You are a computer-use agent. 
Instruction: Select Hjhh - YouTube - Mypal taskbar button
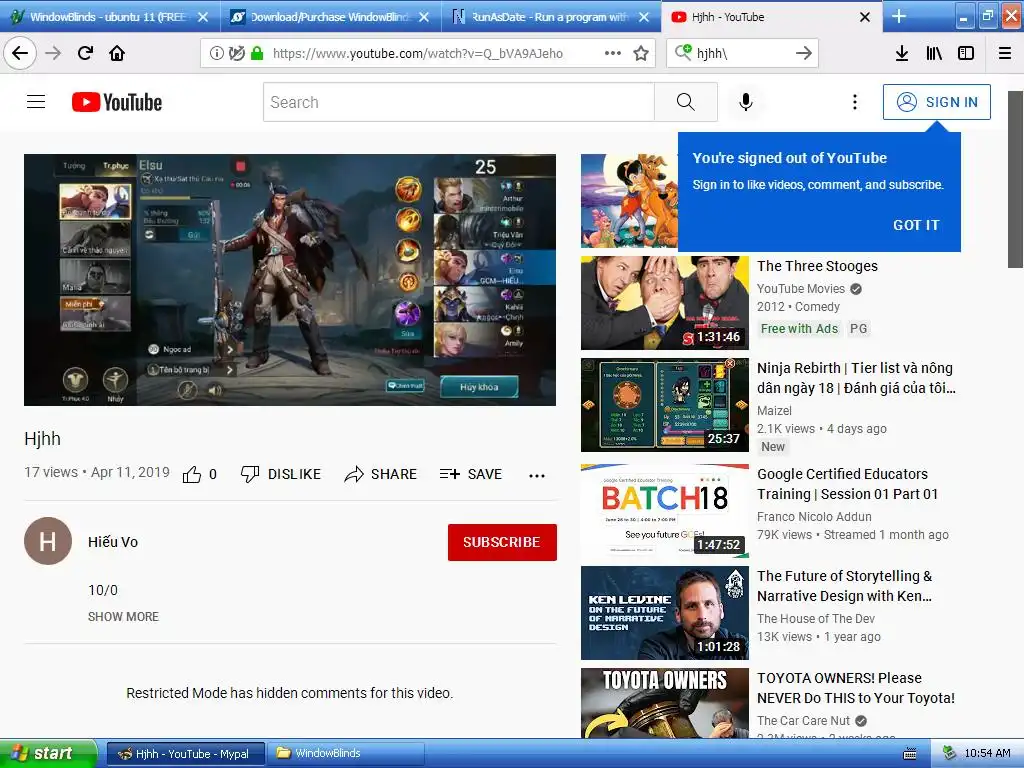pos(186,754)
